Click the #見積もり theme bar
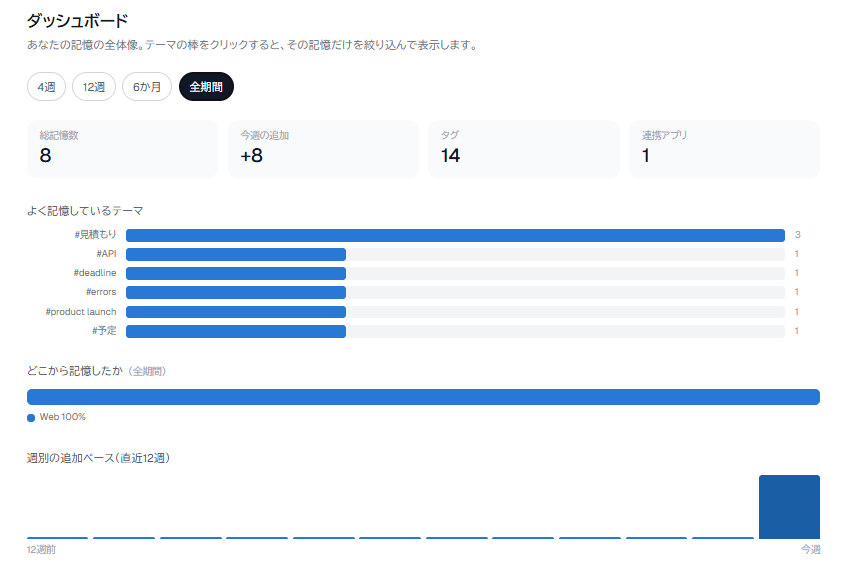The image size is (855, 570). coord(455,235)
